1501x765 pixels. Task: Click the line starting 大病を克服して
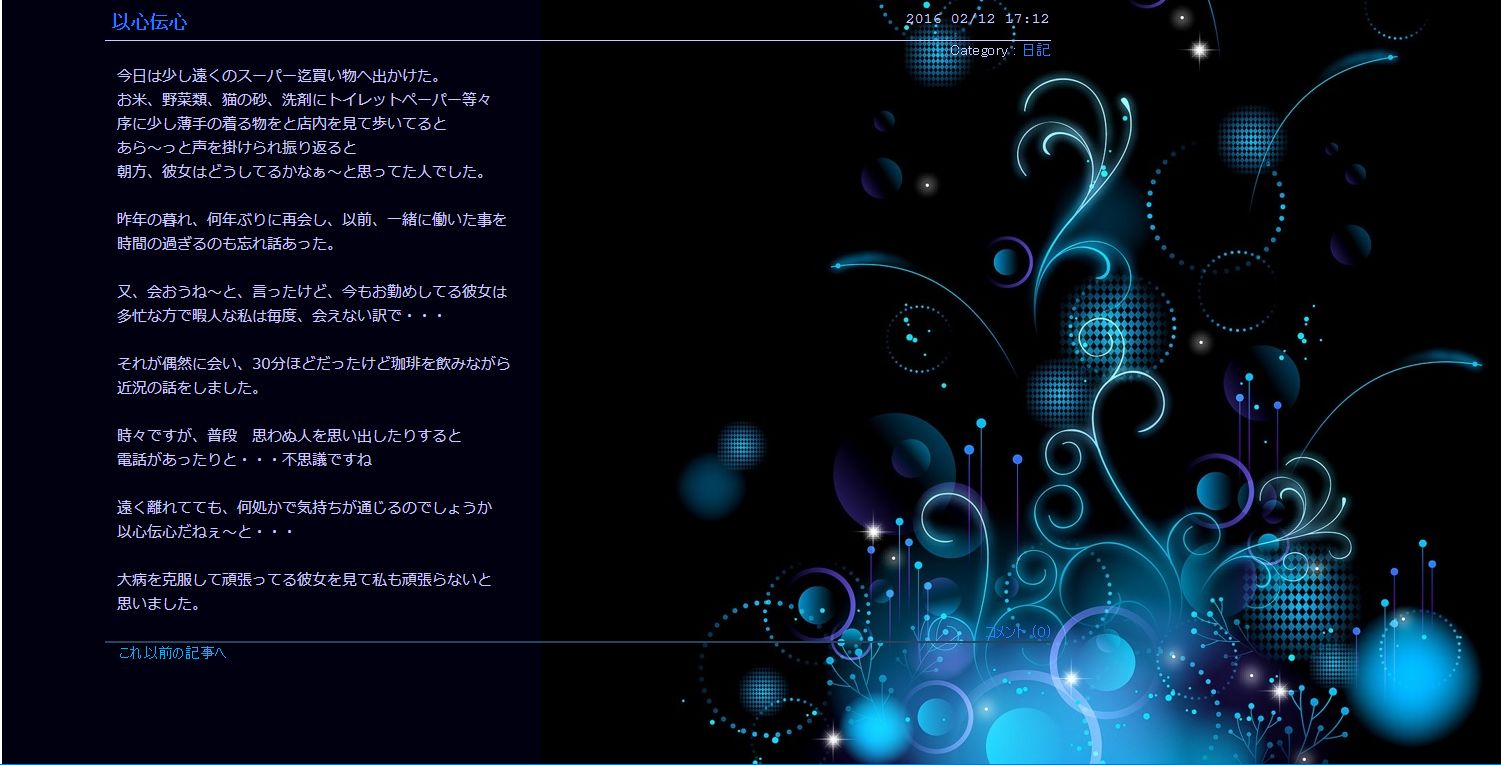tap(304, 580)
